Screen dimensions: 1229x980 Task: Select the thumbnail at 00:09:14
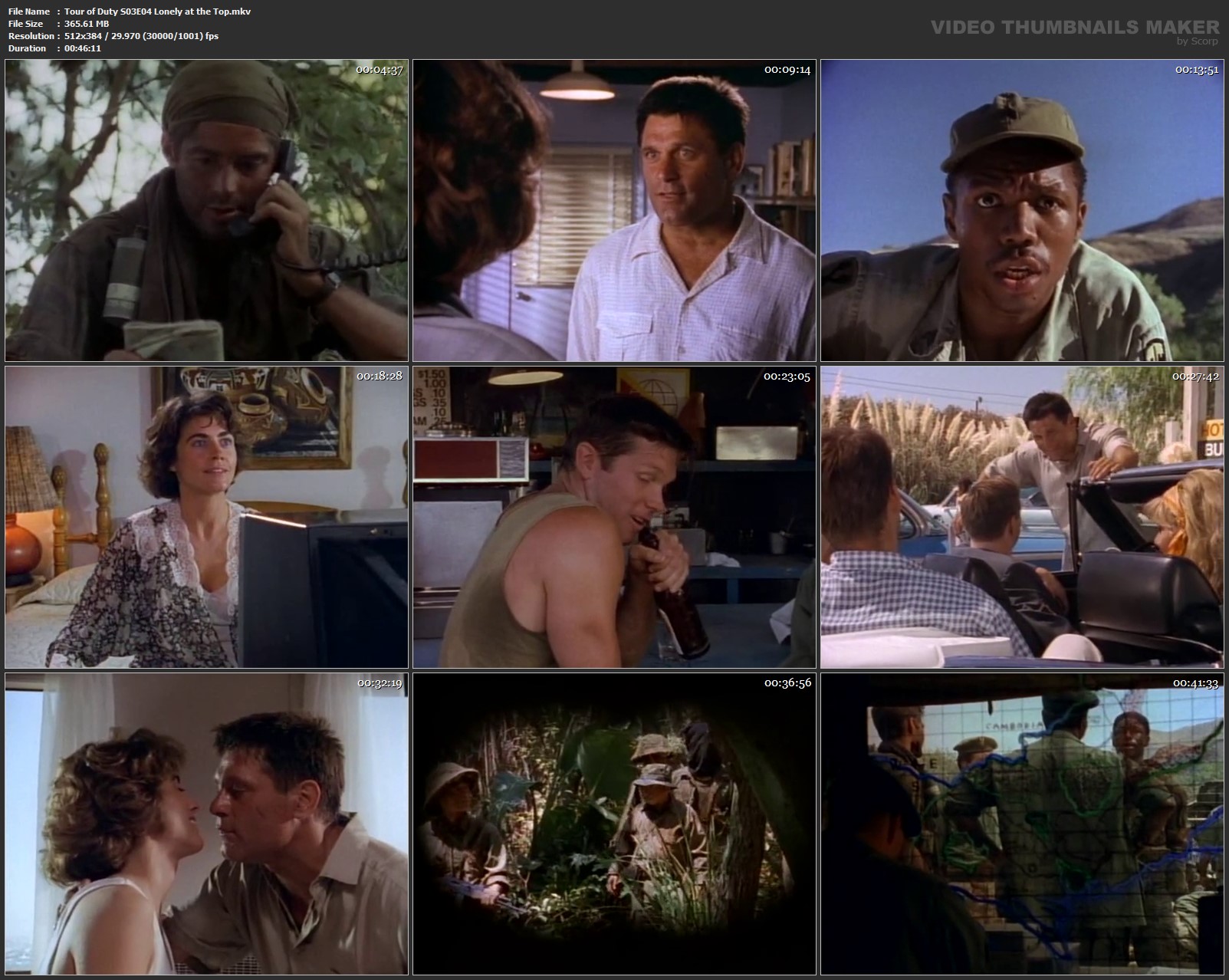tap(614, 211)
